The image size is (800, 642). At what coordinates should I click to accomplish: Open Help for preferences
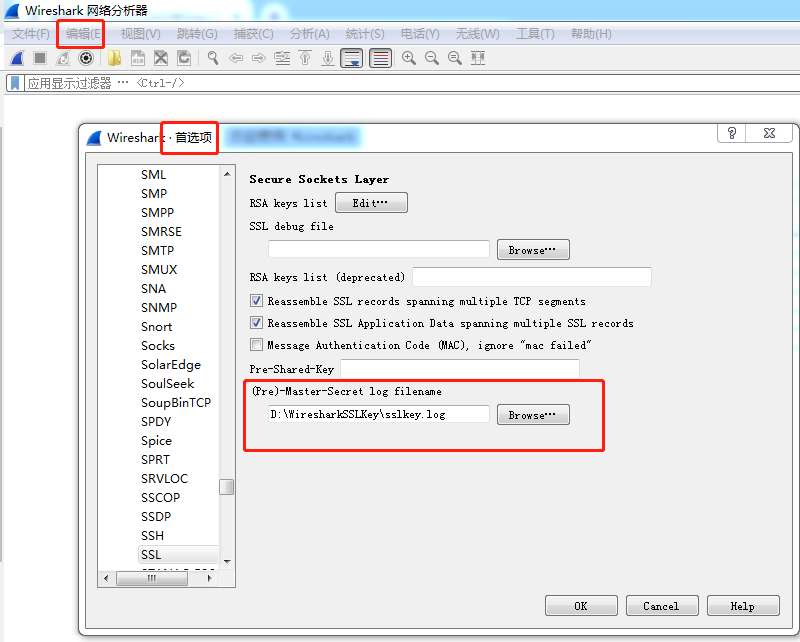tap(743, 606)
